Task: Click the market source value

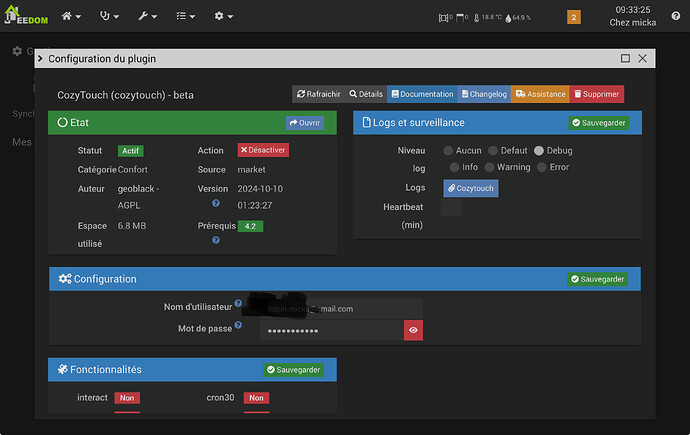Action: [251, 170]
